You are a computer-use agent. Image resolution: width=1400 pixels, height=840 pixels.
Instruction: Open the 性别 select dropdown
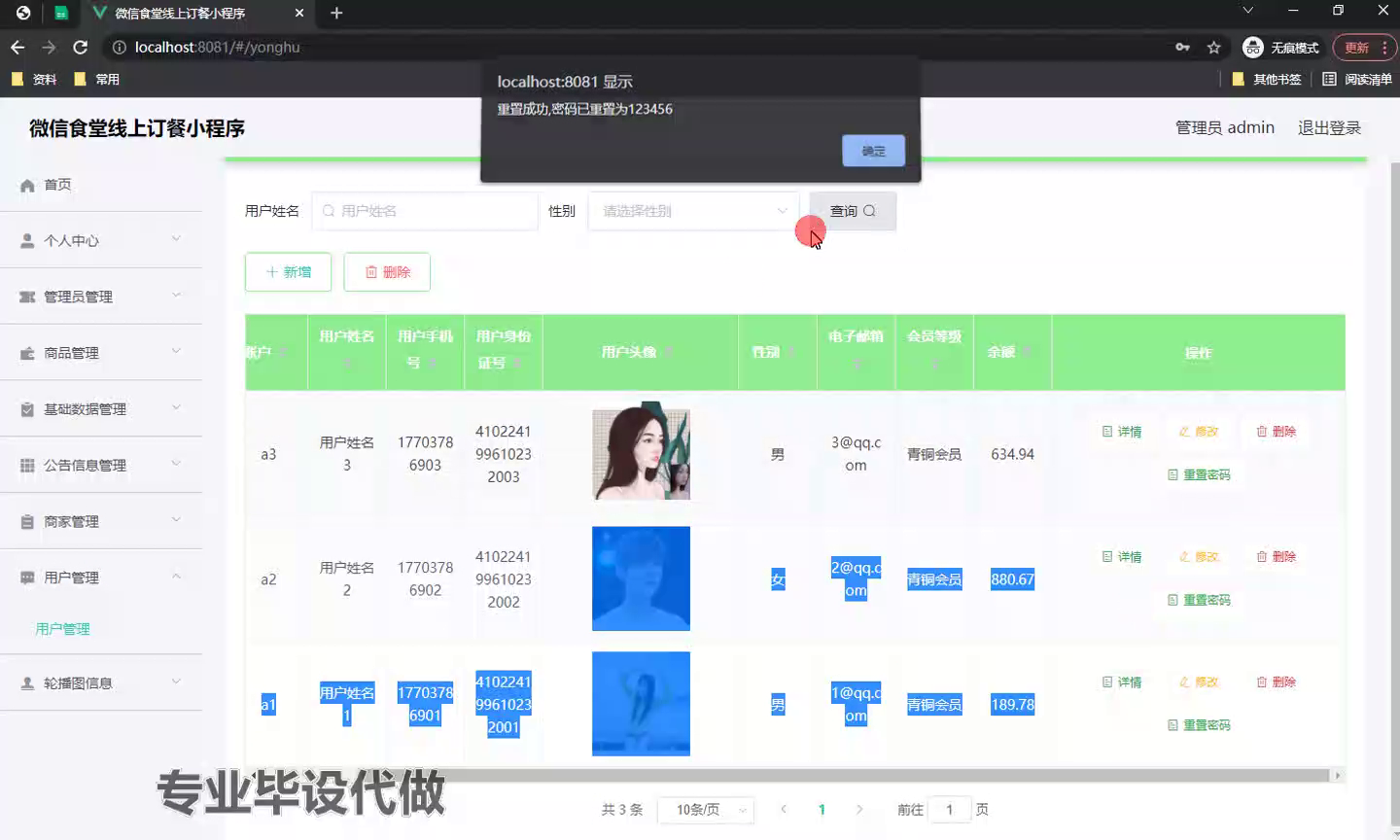(x=693, y=211)
